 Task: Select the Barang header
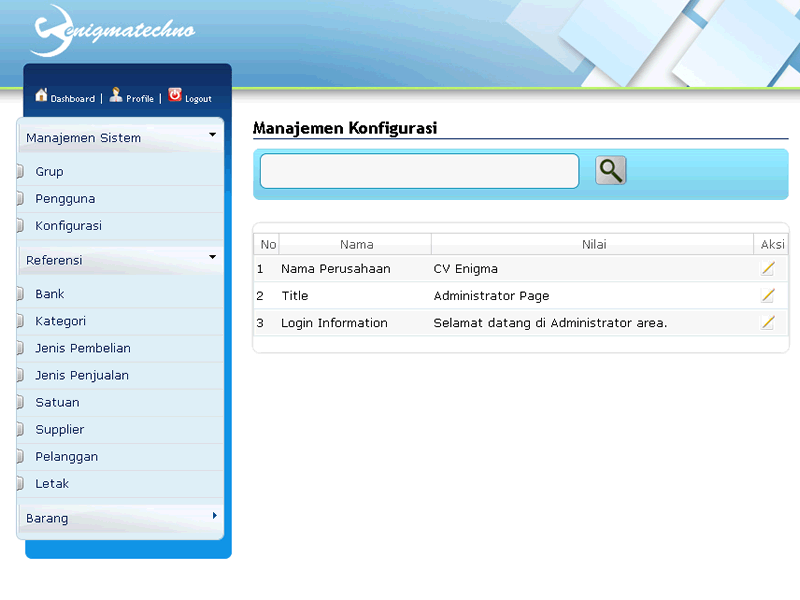(x=121, y=518)
